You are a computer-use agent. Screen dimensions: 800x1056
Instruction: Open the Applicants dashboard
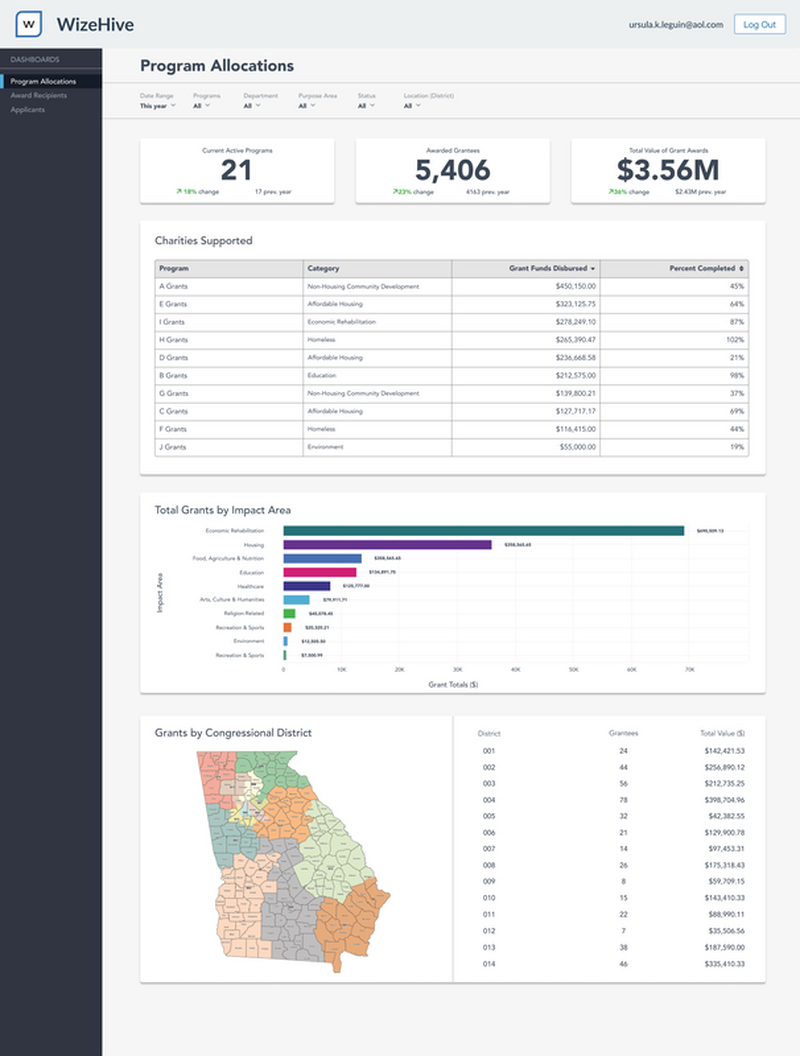coord(28,110)
